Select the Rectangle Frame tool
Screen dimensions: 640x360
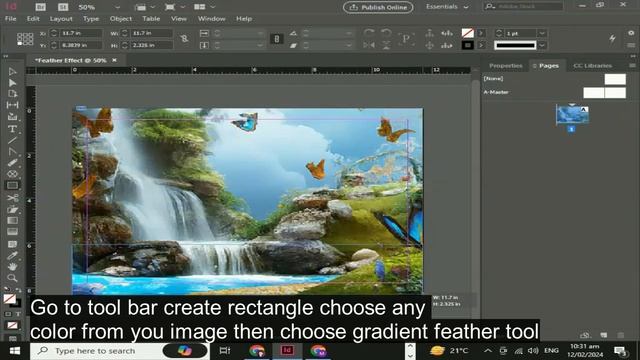point(12,174)
